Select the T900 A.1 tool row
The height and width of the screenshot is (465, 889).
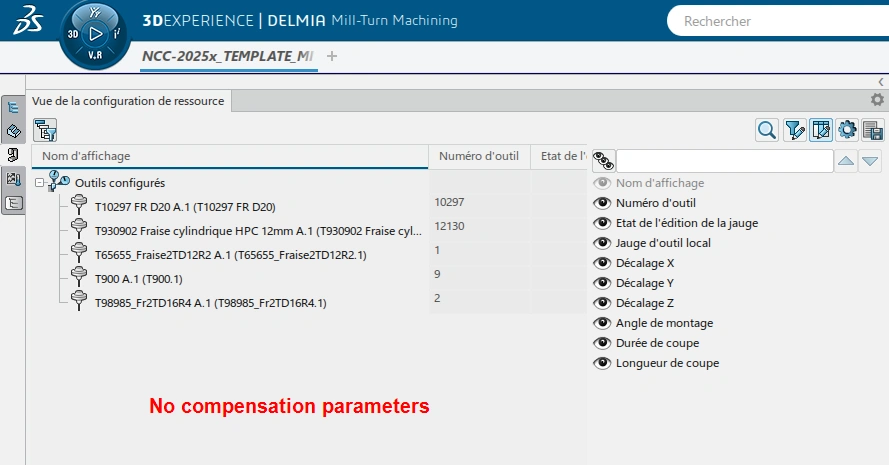pyautogui.click(x=138, y=279)
